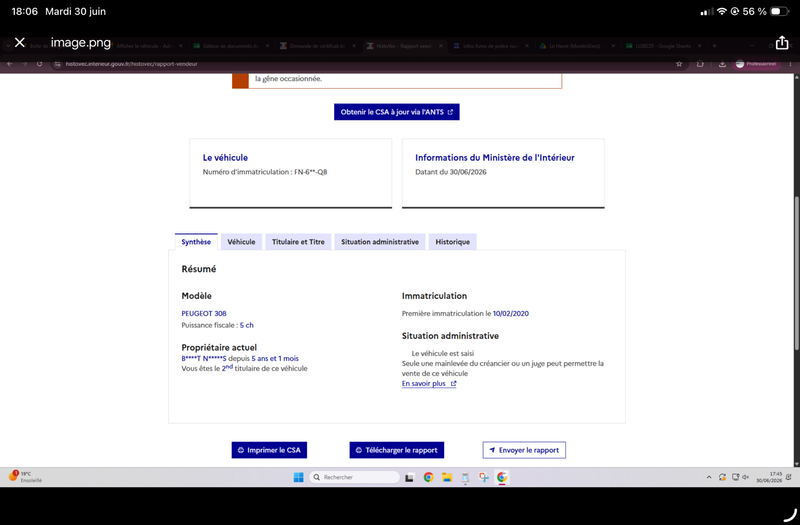Open the Professionnel profile chip
800x525 pixels.
tap(756, 64)
